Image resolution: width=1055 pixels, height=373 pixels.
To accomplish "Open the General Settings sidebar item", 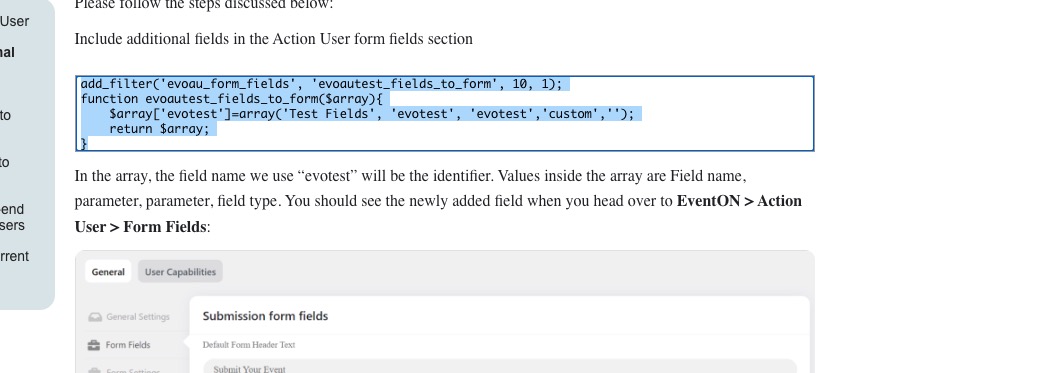I will [x=129, y=317].
